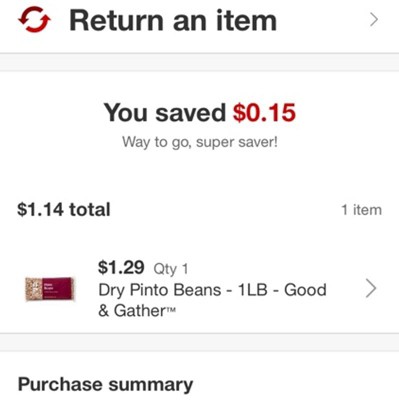The width and height of the screenshot is (399, 400).
Task: Click Way to go, super saver text
Action: [x=200, y=142]
